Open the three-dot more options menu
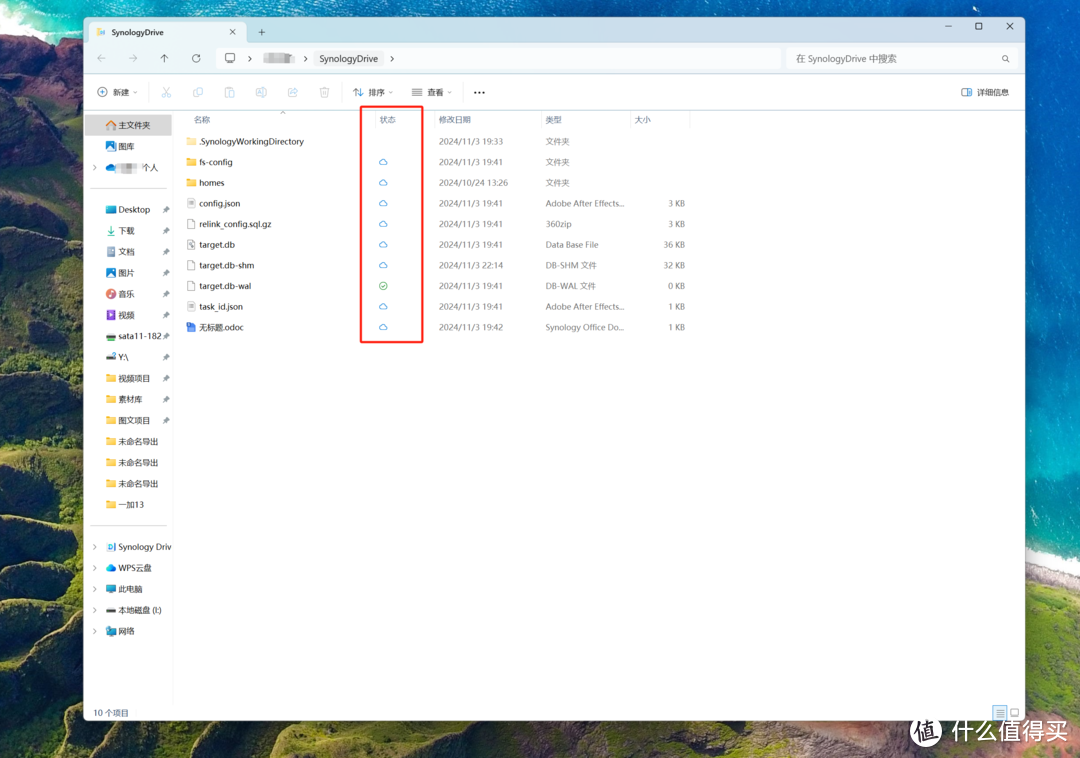This screenshot has width=1080, height=758. click(x=479, y=92)
